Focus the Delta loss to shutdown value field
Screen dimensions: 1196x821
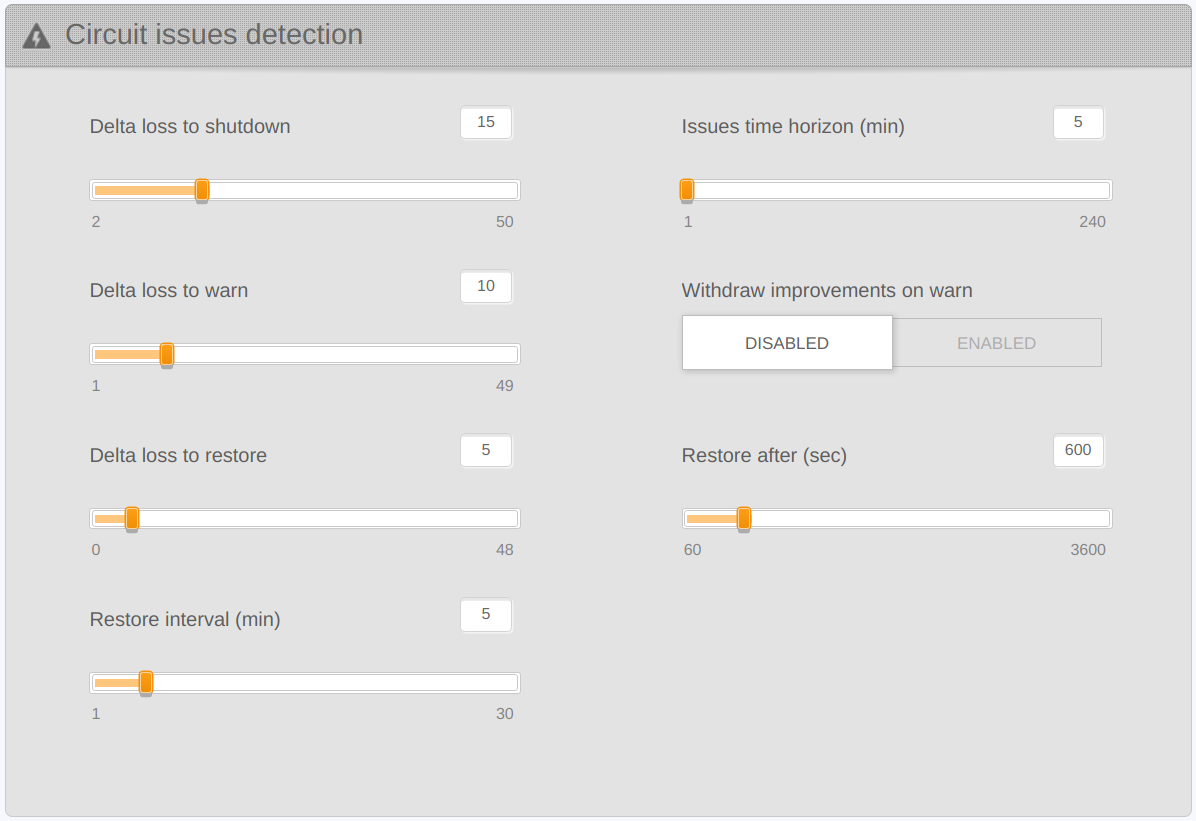click(486, 122)
